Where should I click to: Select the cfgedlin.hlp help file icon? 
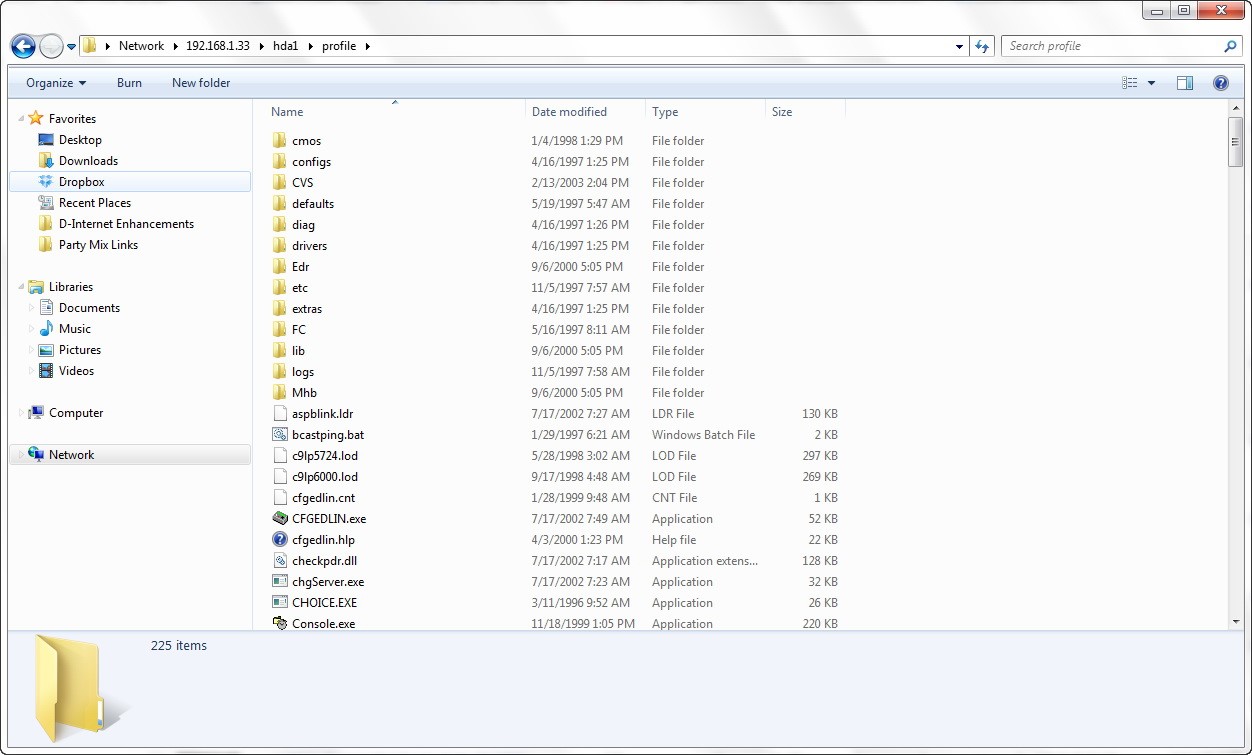[280, 540]
